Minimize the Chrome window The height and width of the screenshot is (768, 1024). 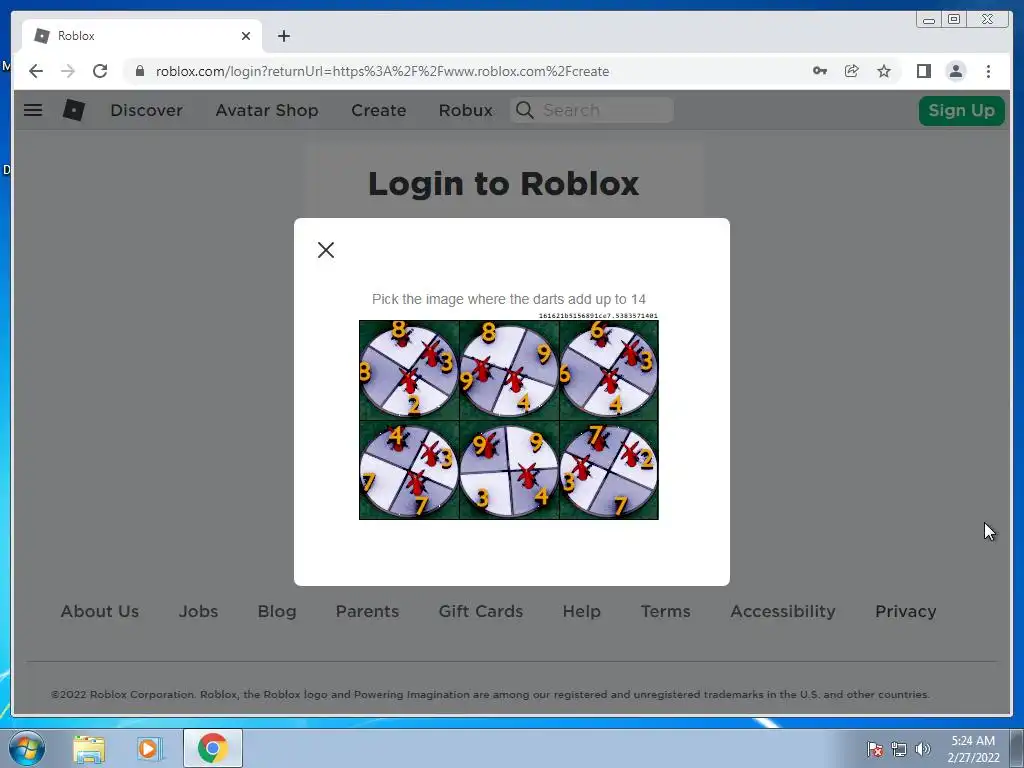(928, 20)
